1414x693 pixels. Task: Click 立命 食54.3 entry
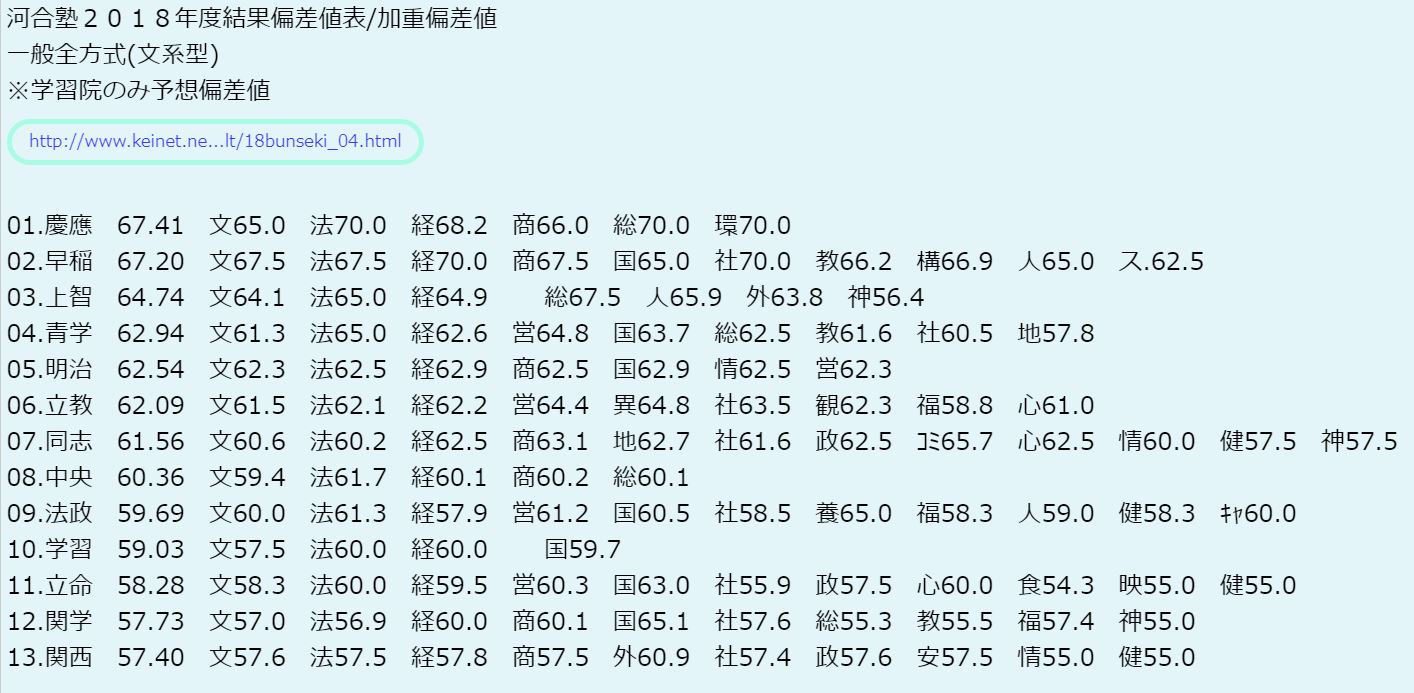pyautogui.click(x=1056, y=586)
